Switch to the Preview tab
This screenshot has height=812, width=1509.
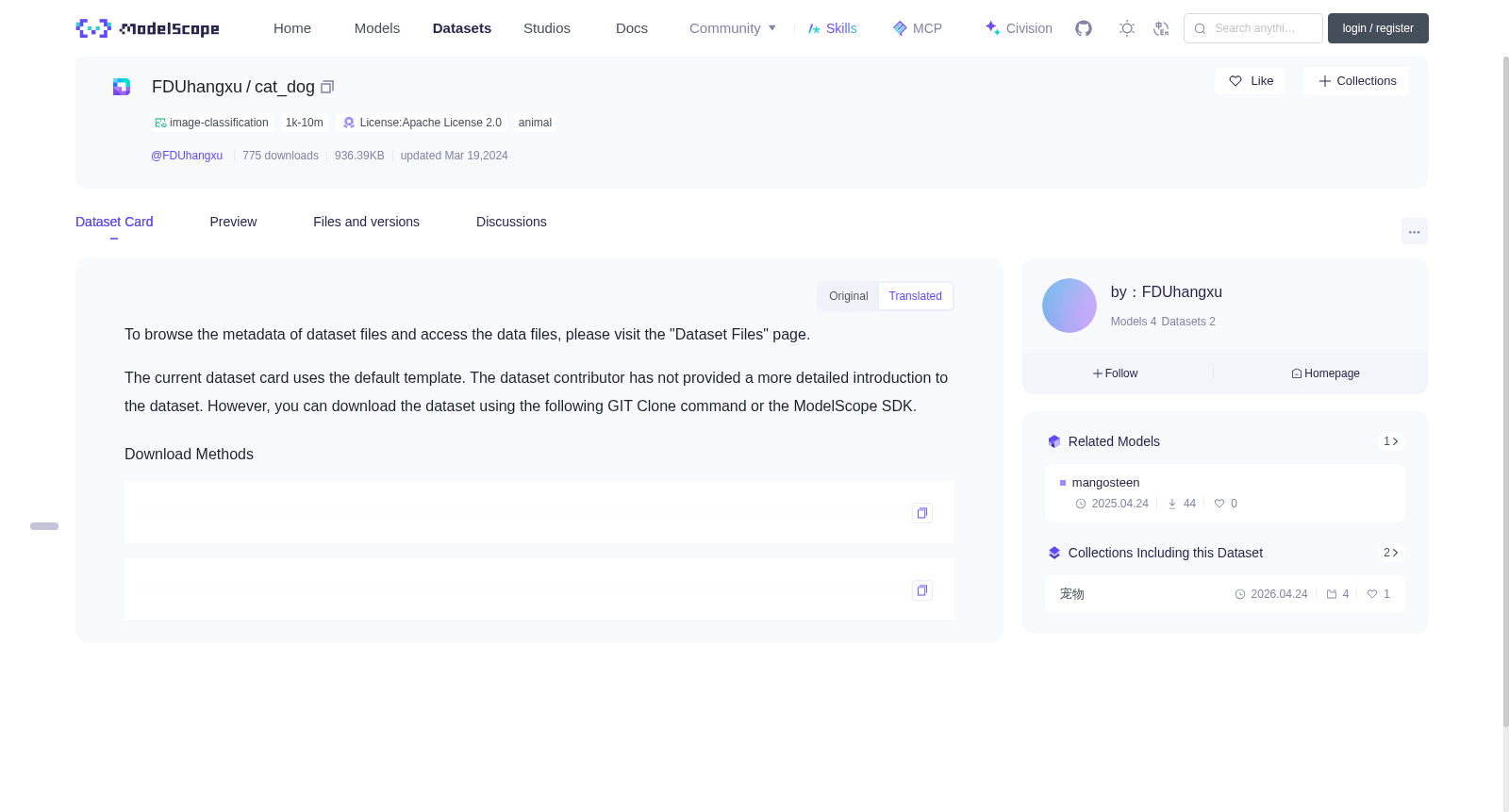[x=233, y=222]
